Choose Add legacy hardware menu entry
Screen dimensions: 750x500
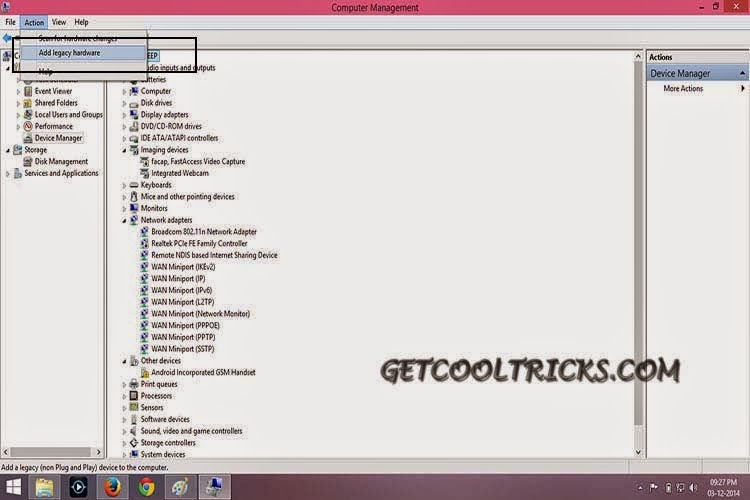84,53
